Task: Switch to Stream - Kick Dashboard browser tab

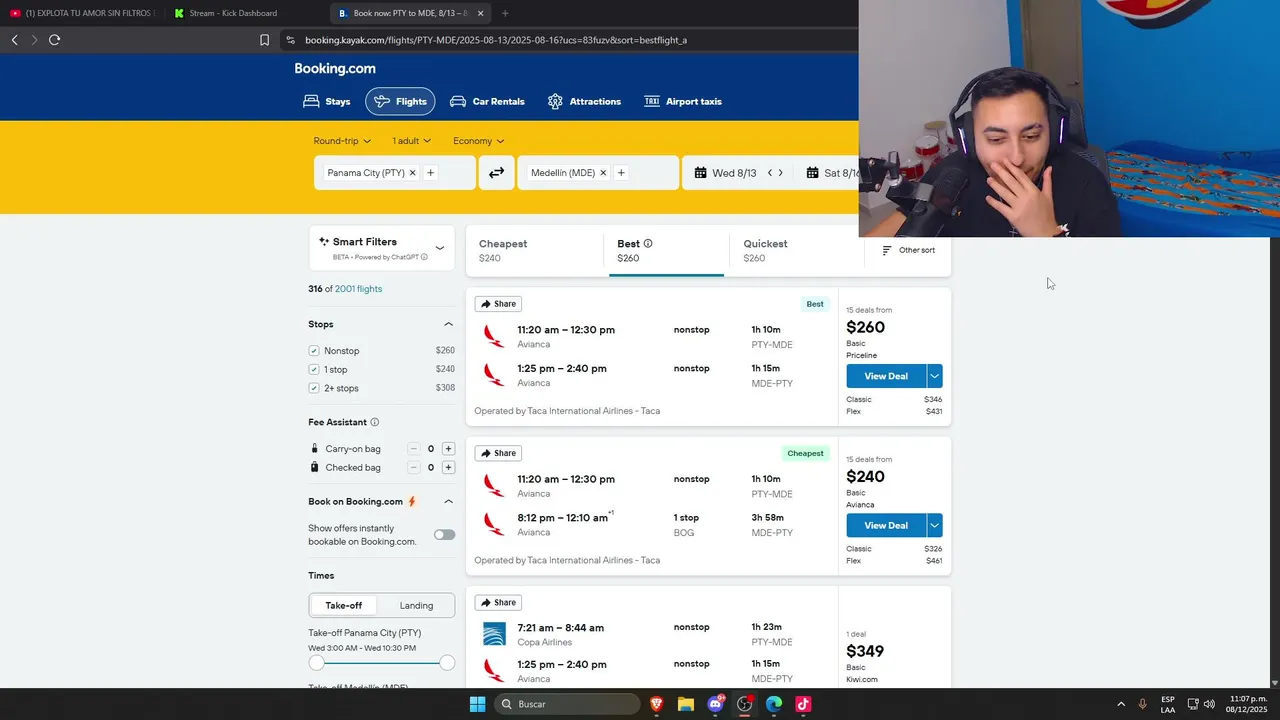Action: 245,13
